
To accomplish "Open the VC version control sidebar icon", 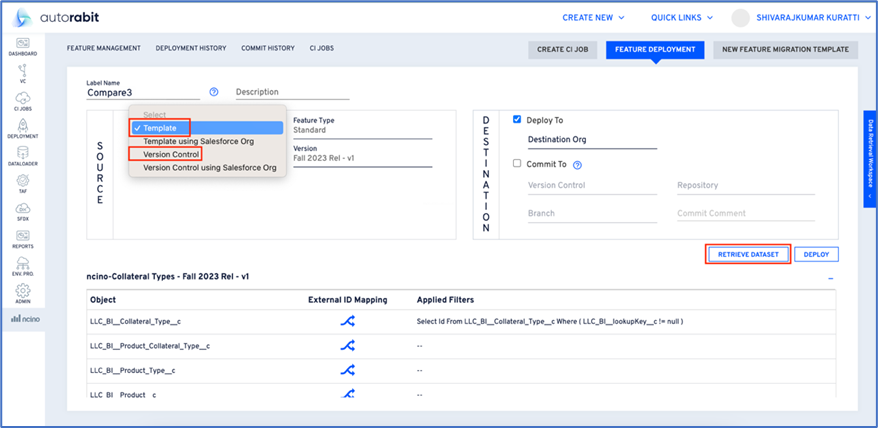I will tap(22, 72).
